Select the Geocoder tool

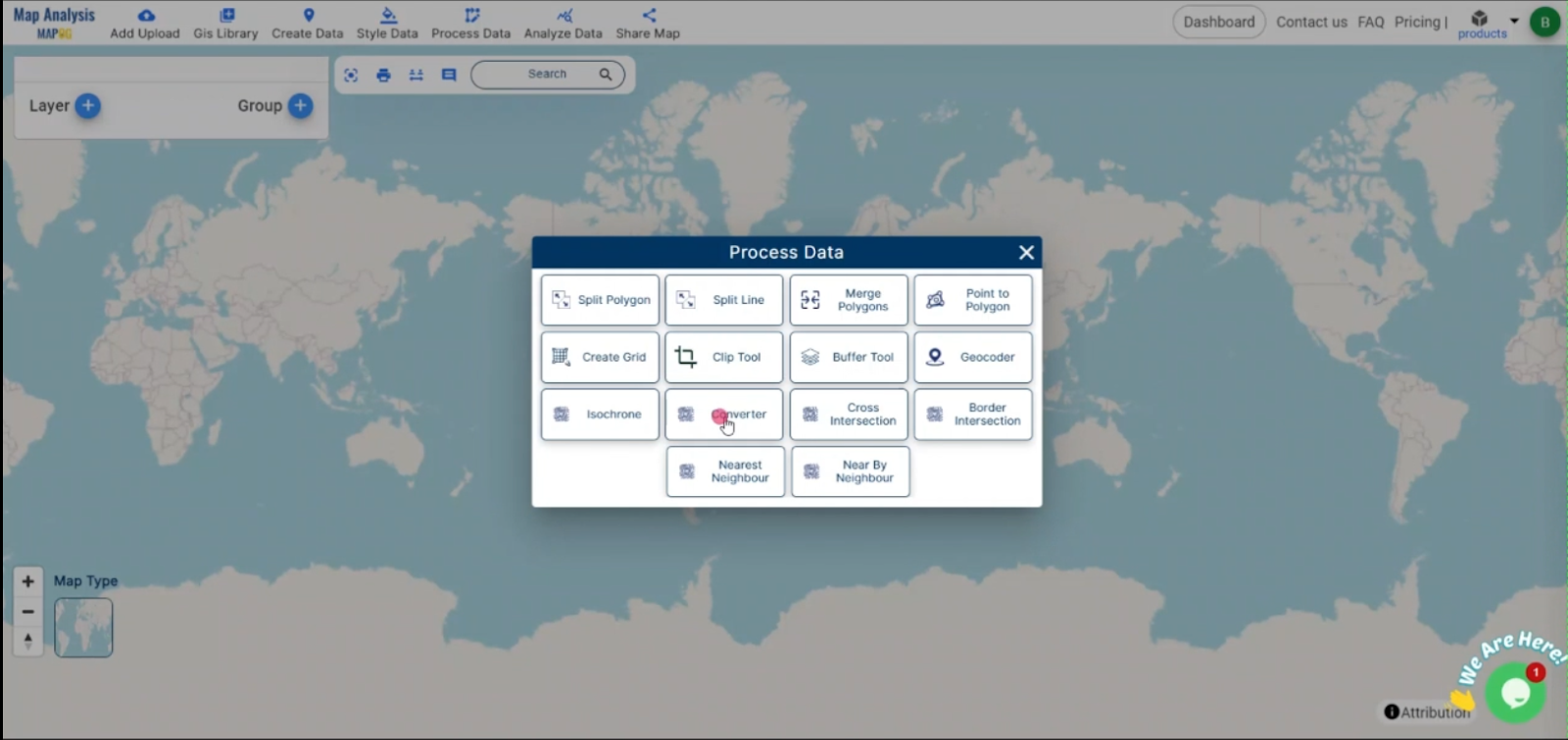point(973,357)
